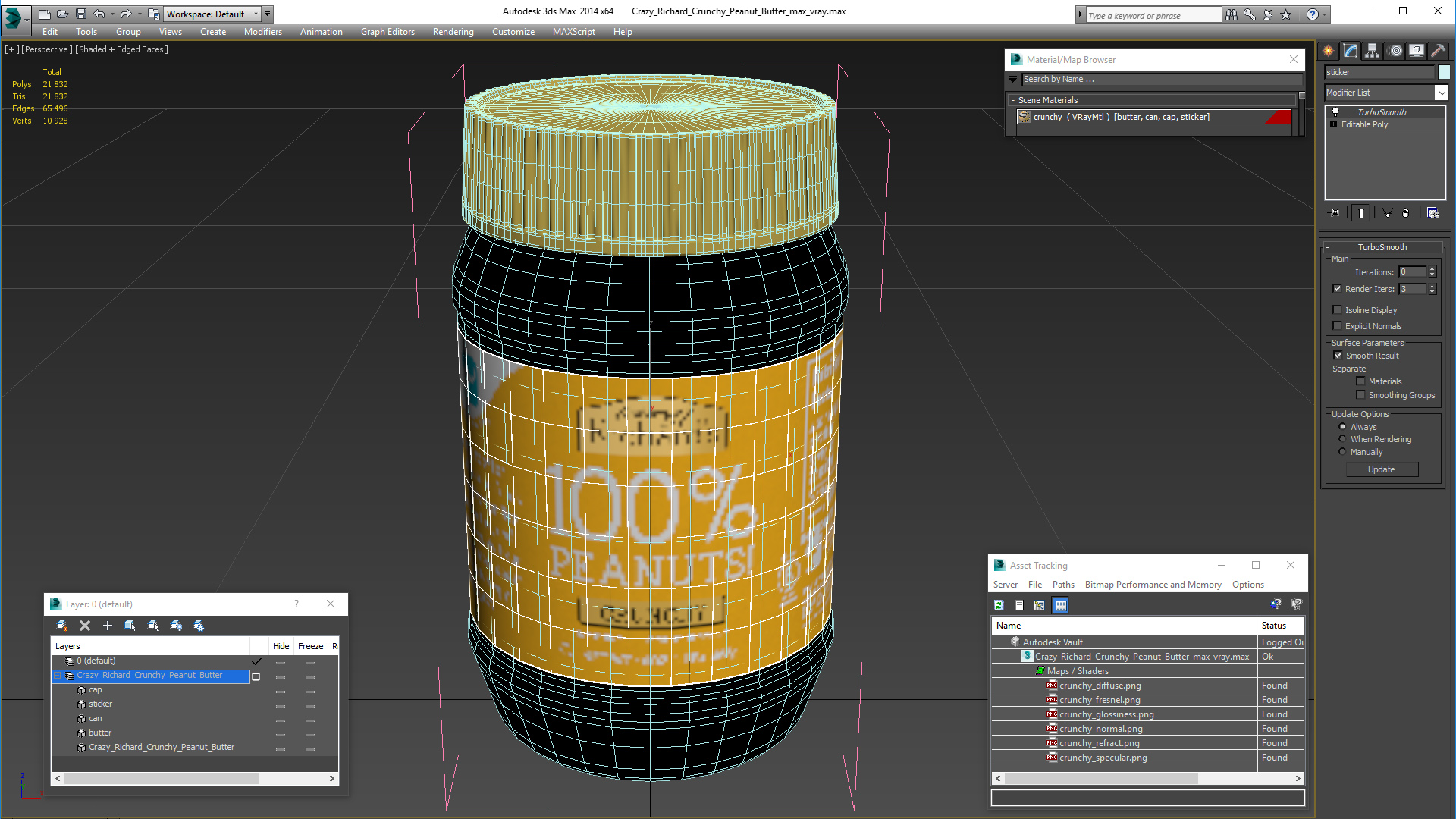Open the Modifier List dropdown
The height and width of the screenshot is (819, 1456).
(x=1385, y=92)
